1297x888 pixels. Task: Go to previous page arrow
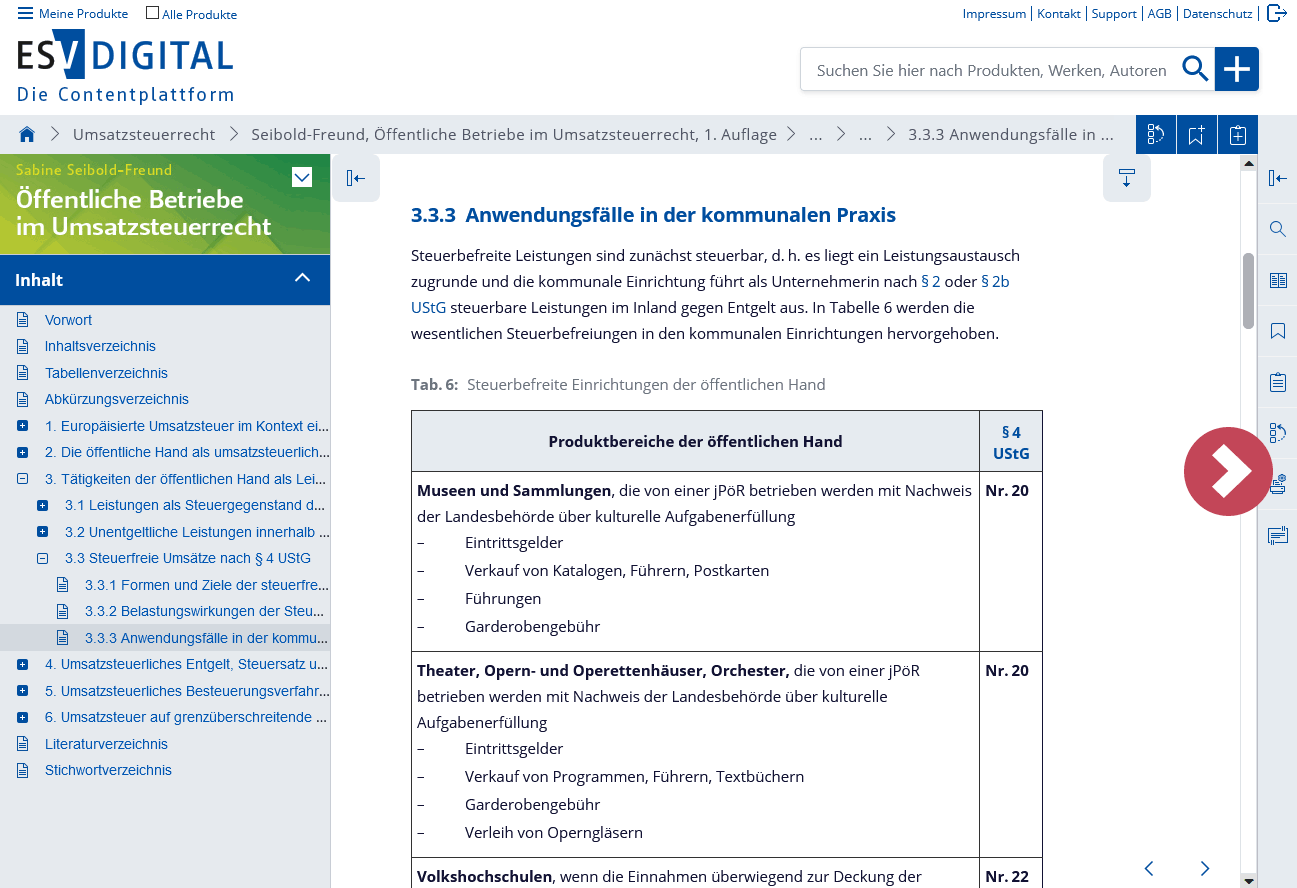(x=1149, y=868)
